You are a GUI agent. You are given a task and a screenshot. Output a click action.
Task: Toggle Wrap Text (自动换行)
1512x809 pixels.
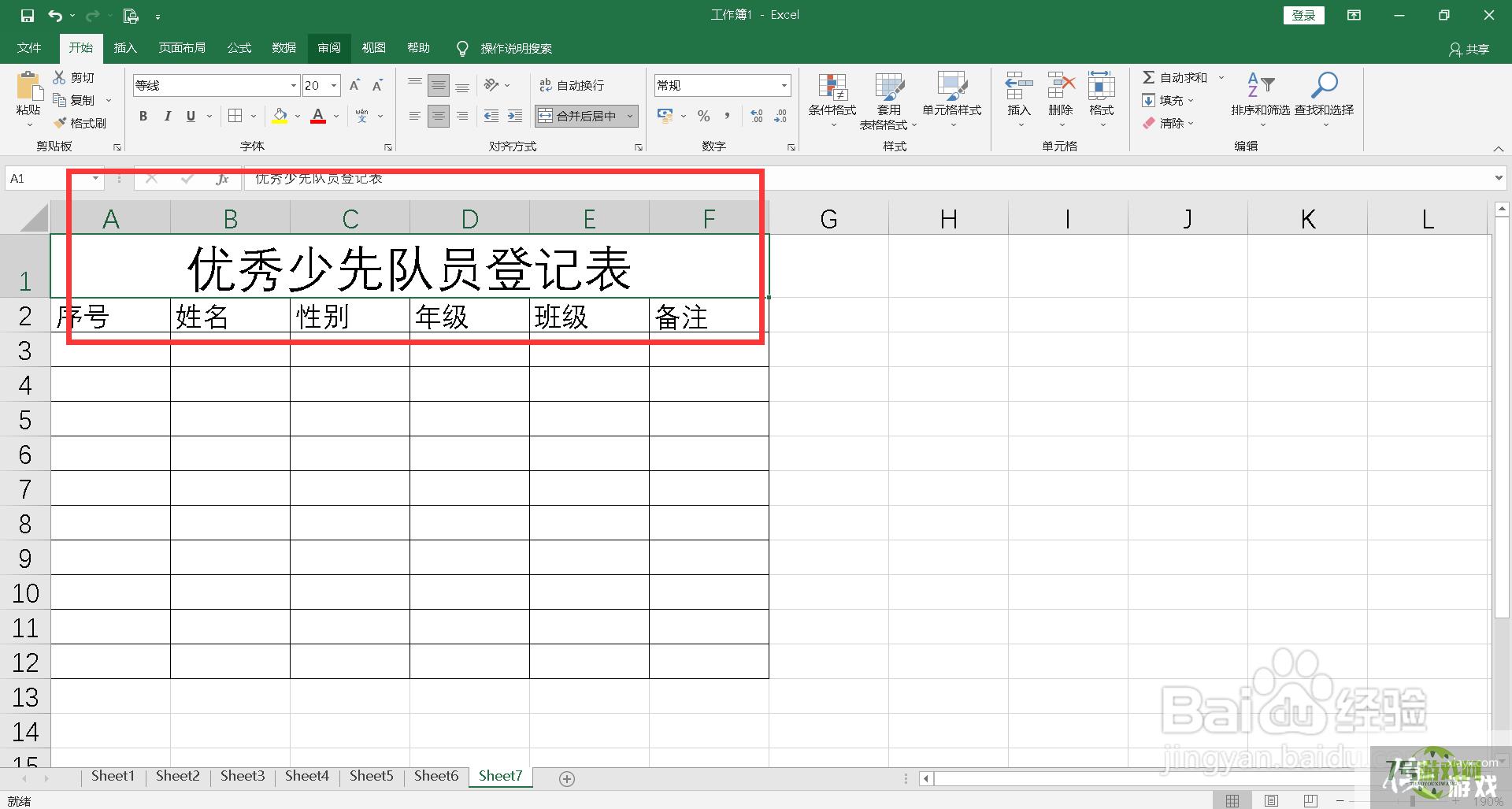point(572,85)
